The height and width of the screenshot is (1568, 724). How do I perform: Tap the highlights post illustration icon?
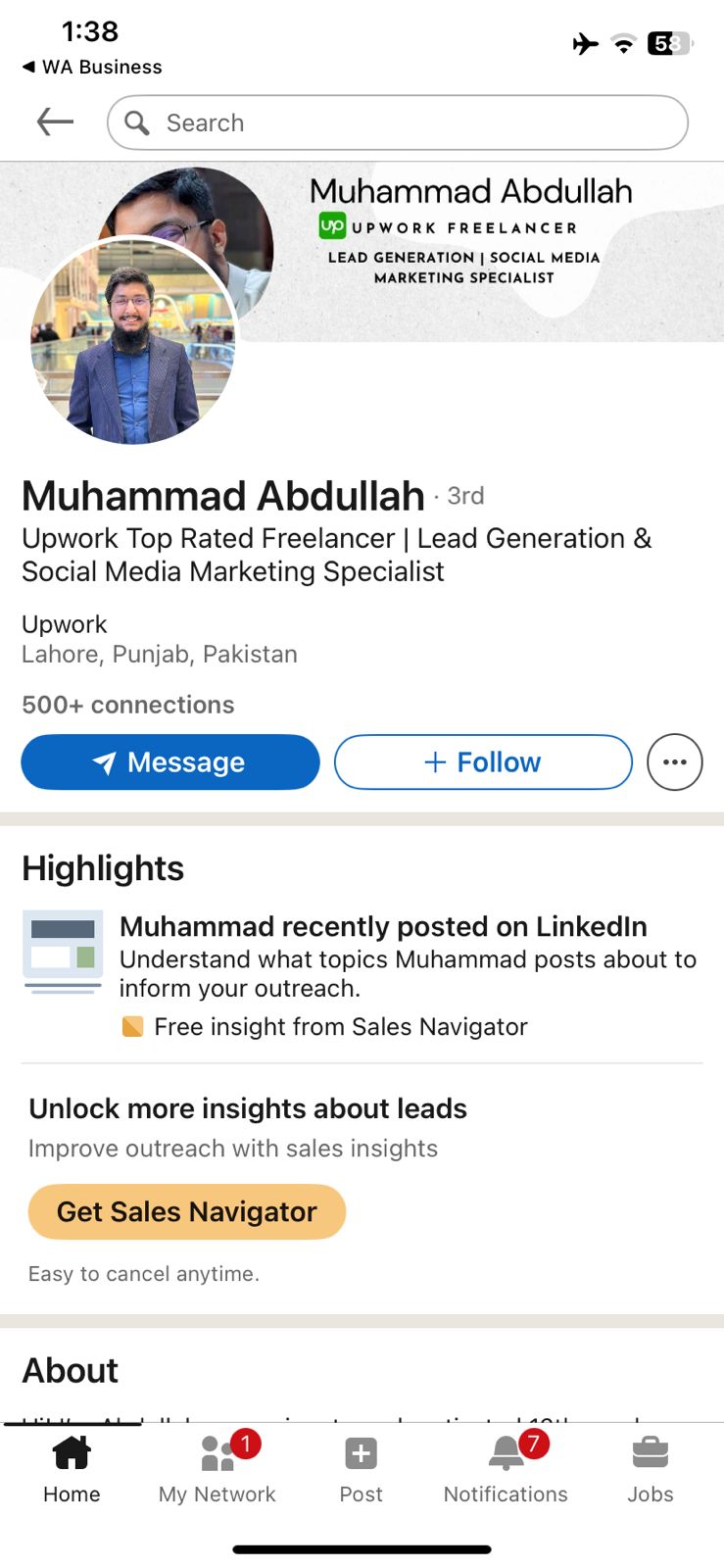pos(63,952)
